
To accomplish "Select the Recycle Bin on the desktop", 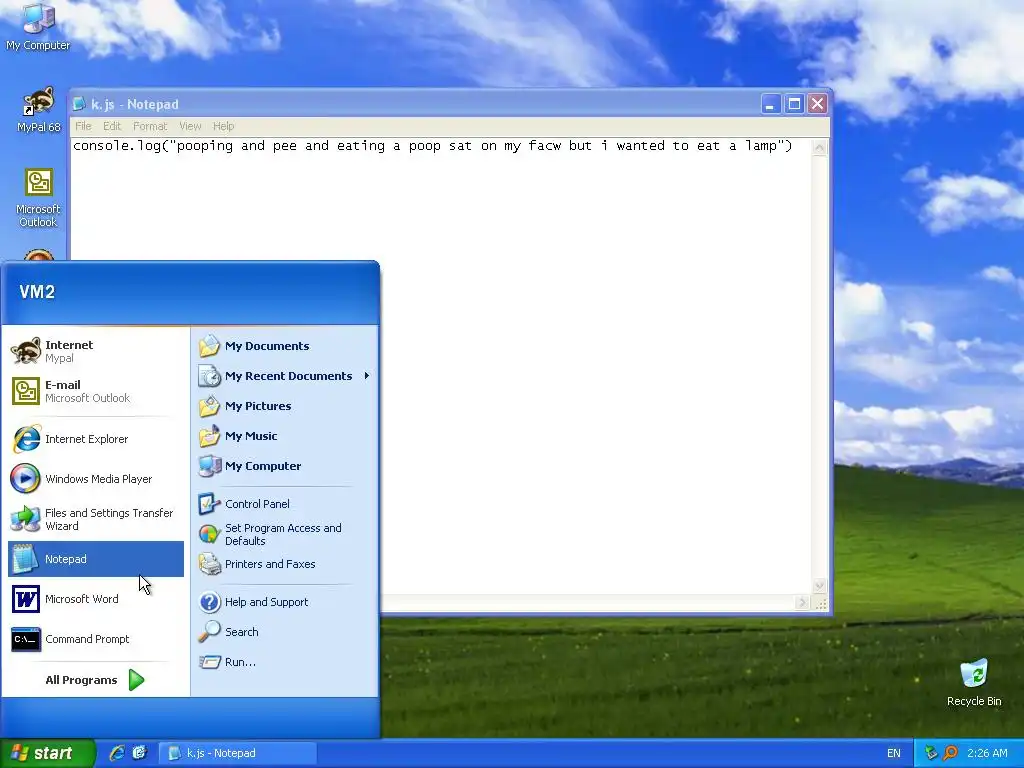I will pyautogui.click(x=974, y=682).
